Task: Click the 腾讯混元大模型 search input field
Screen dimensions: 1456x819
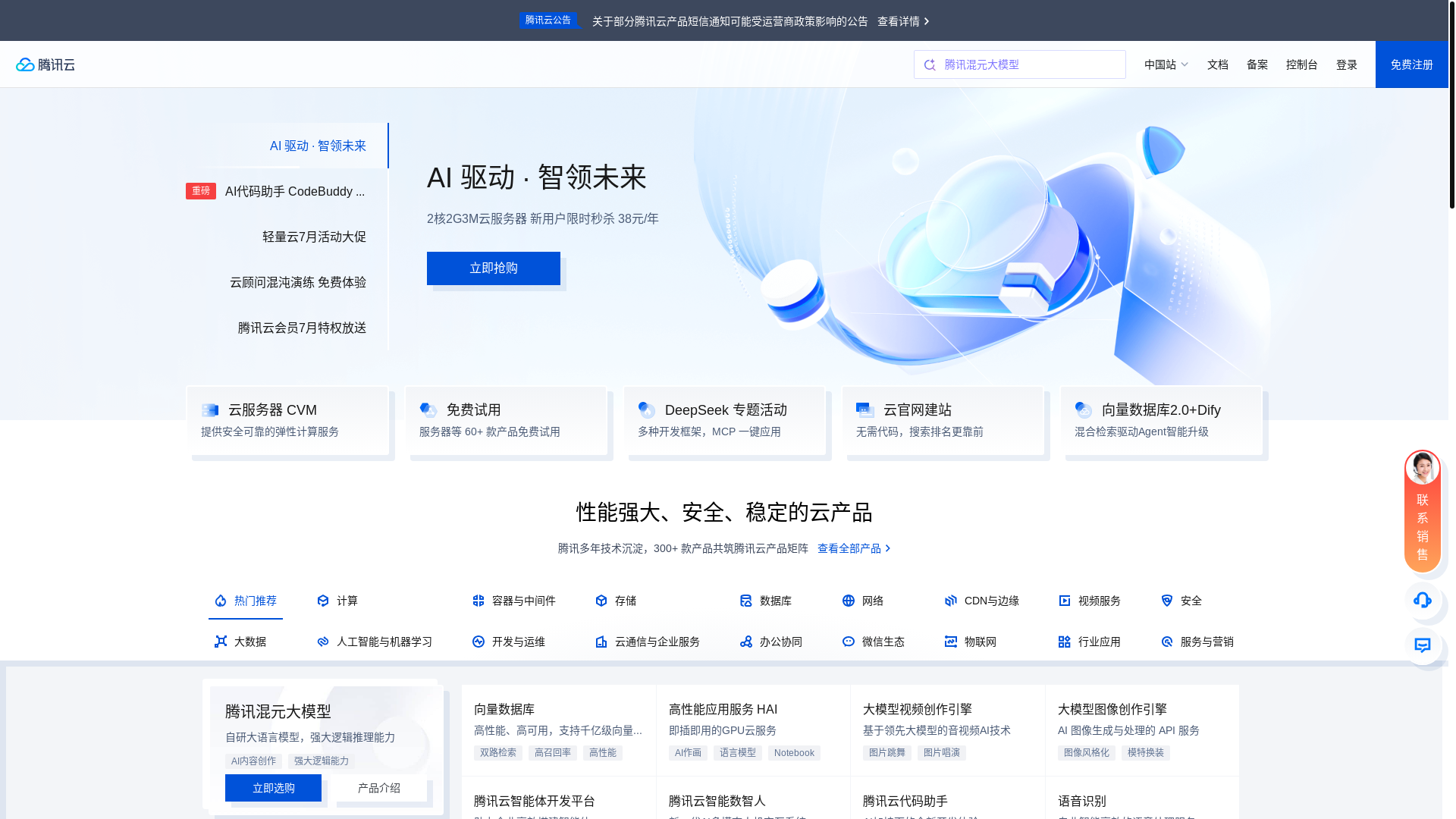Action: tap(1020, 64)
